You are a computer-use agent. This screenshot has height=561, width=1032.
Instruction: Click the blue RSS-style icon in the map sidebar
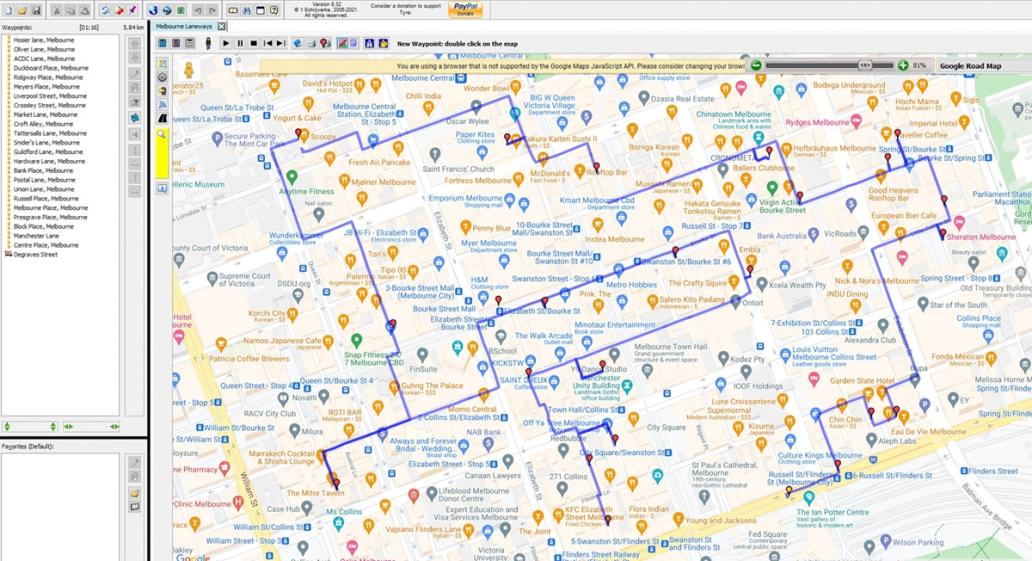[x=162, y=105]
